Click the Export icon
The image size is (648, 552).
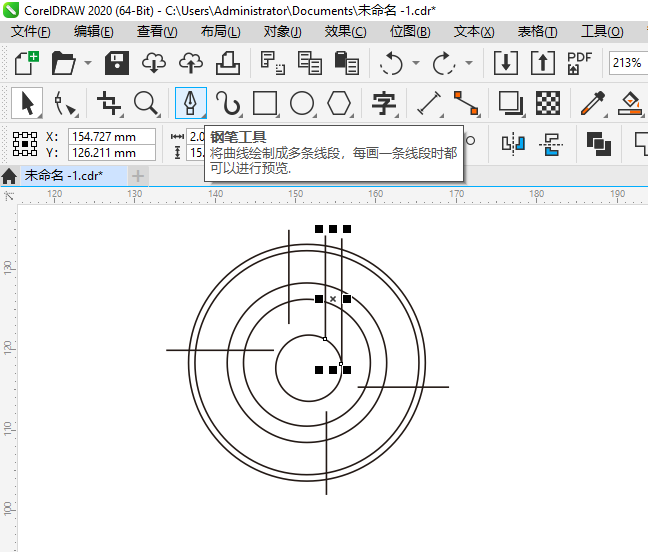coord(543,63)
